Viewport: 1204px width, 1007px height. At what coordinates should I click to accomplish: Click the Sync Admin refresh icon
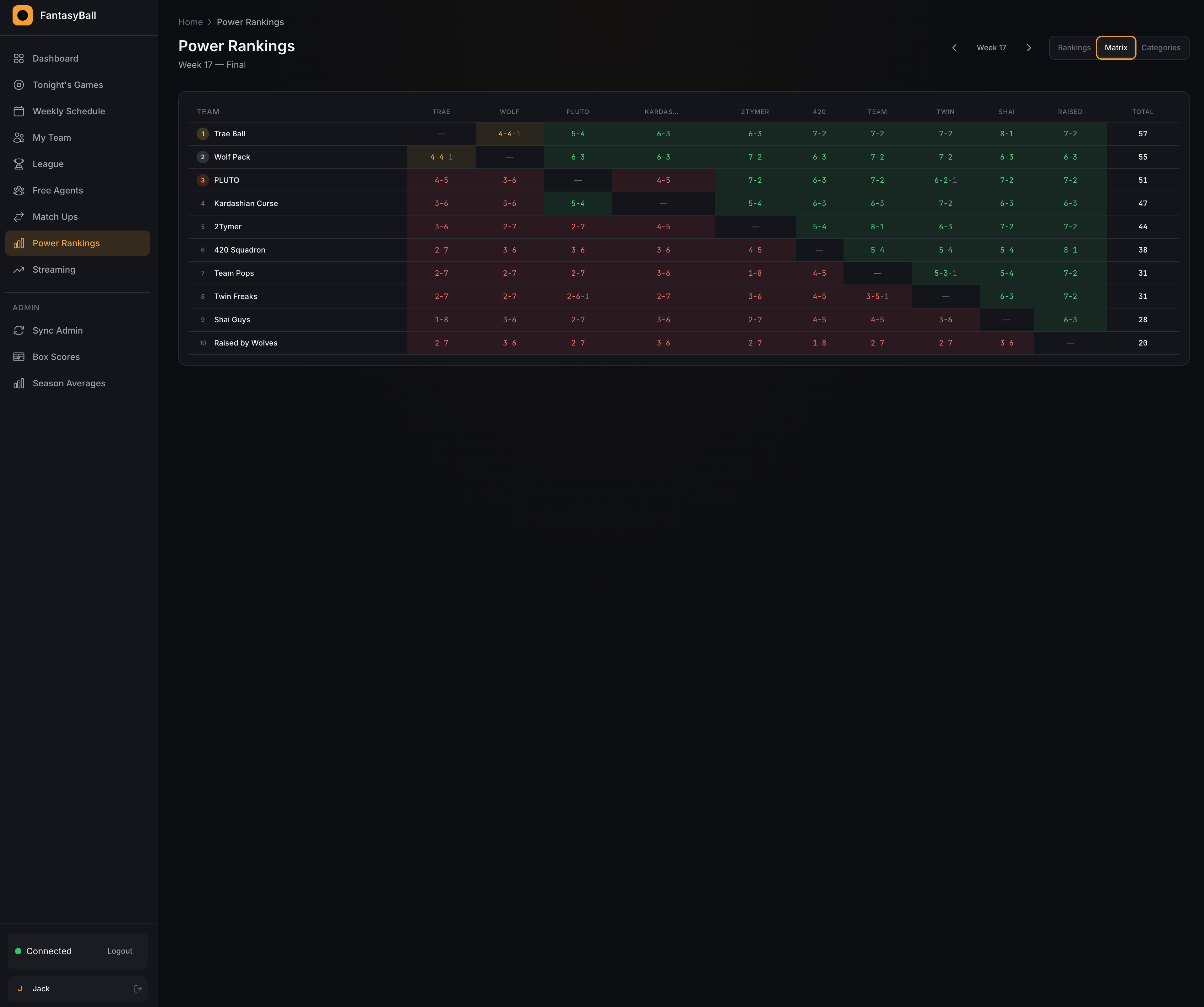click(x=19, y=330)
